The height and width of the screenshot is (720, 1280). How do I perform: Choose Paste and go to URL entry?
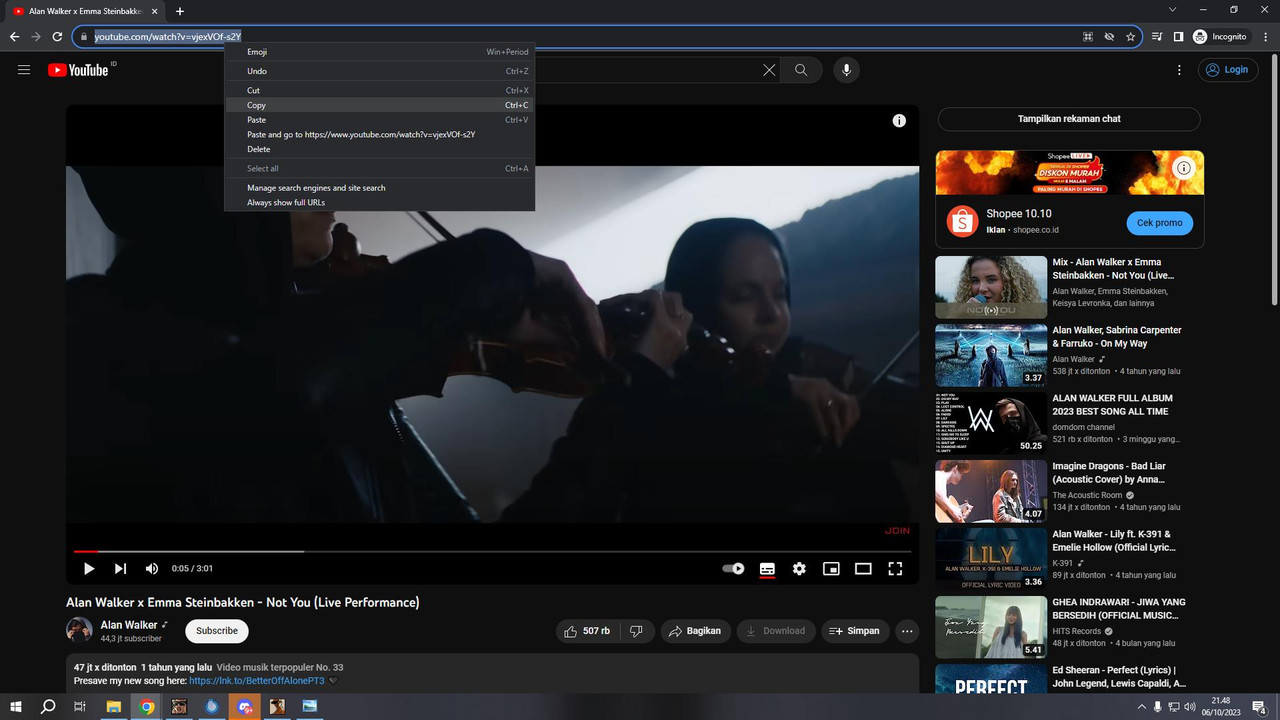(x=380, y=134)
